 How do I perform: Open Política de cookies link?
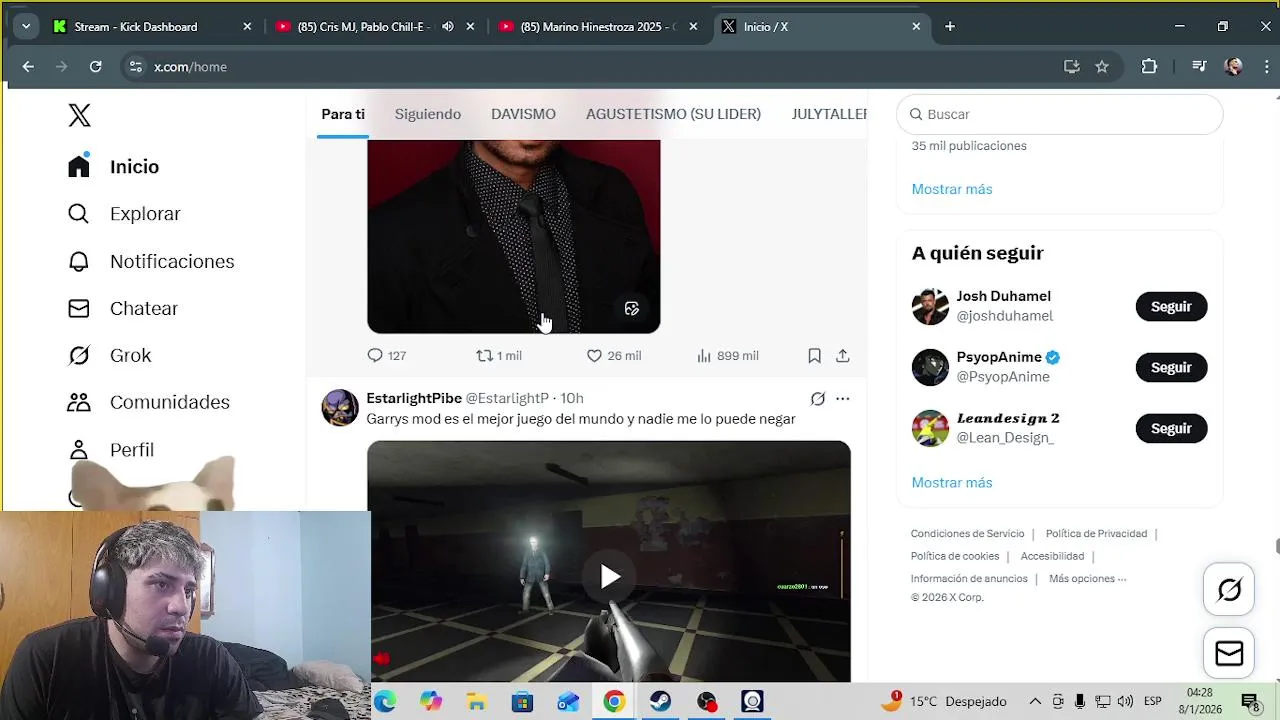pos(955,556)
